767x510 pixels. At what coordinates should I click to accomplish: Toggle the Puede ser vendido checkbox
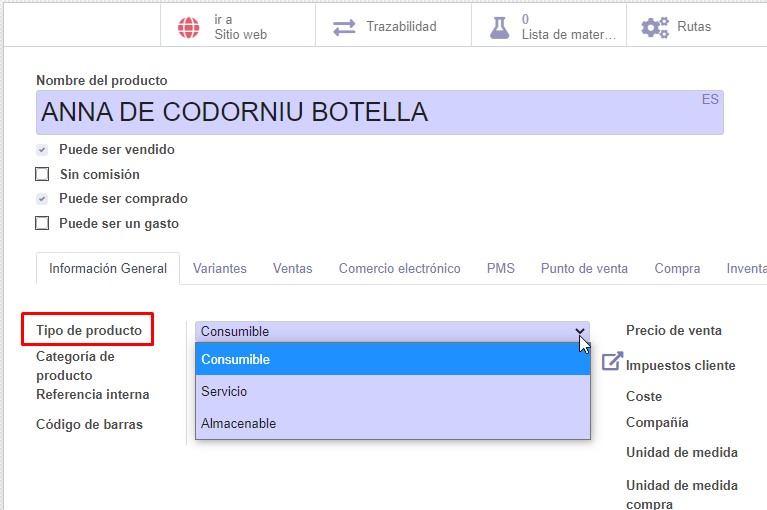pyautogui.click(x=42, y=150)
